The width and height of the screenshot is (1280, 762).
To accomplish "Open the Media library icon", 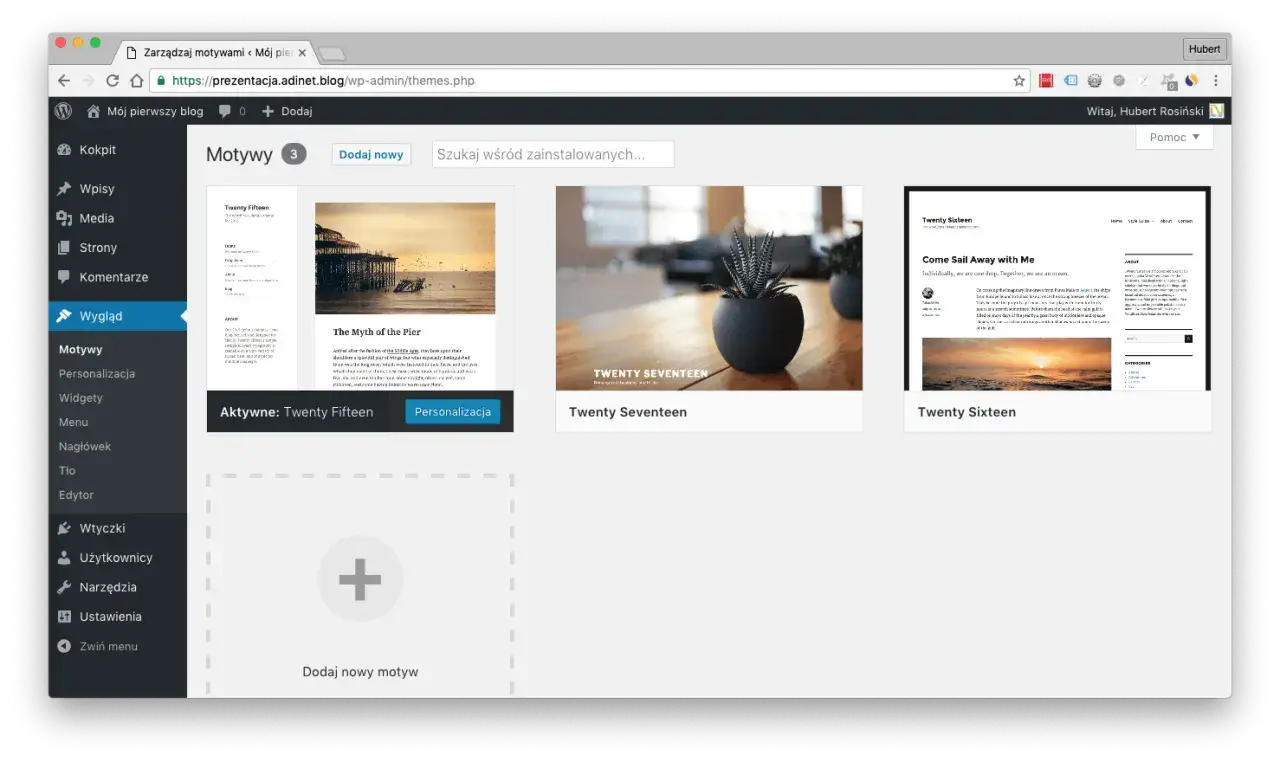I will click(x=65, y=218).
